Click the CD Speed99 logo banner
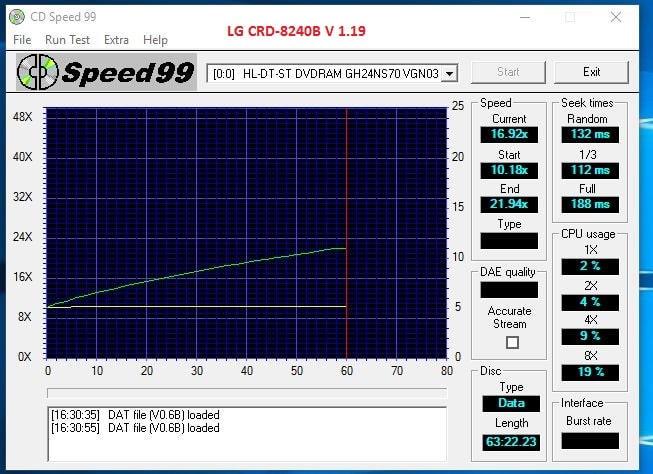Image resolution: width=653 pixels, height=474 pixels. [x=106, y=72]
